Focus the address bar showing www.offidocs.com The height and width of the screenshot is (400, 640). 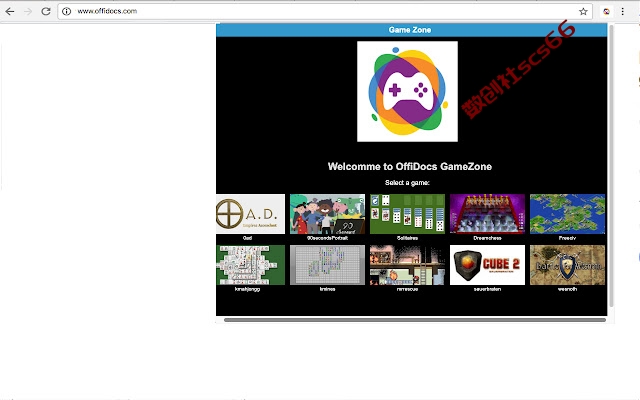tap(325, 11)
